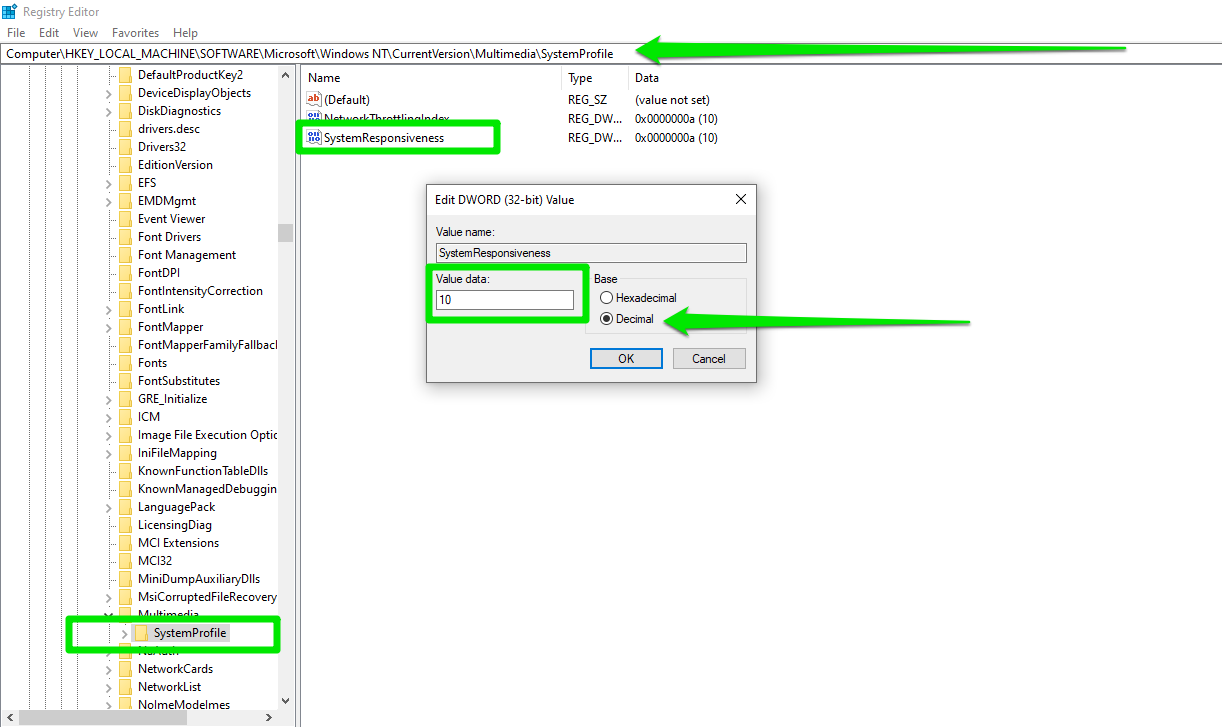Click the FontLink folder icon
Screen dimensions: 1222x727
(x=125, y=309)
